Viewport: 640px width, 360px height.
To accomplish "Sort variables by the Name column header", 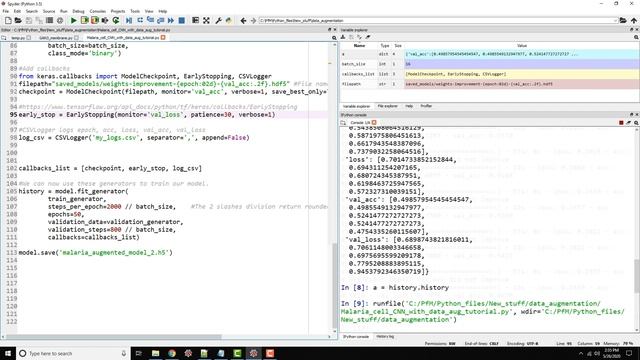I will (x=359, y=46).
